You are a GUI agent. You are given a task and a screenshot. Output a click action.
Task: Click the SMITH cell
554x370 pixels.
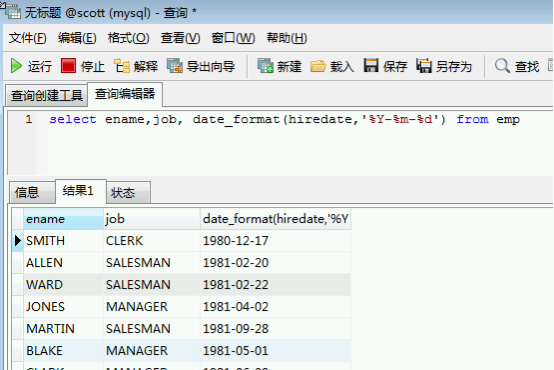[63, 241]
